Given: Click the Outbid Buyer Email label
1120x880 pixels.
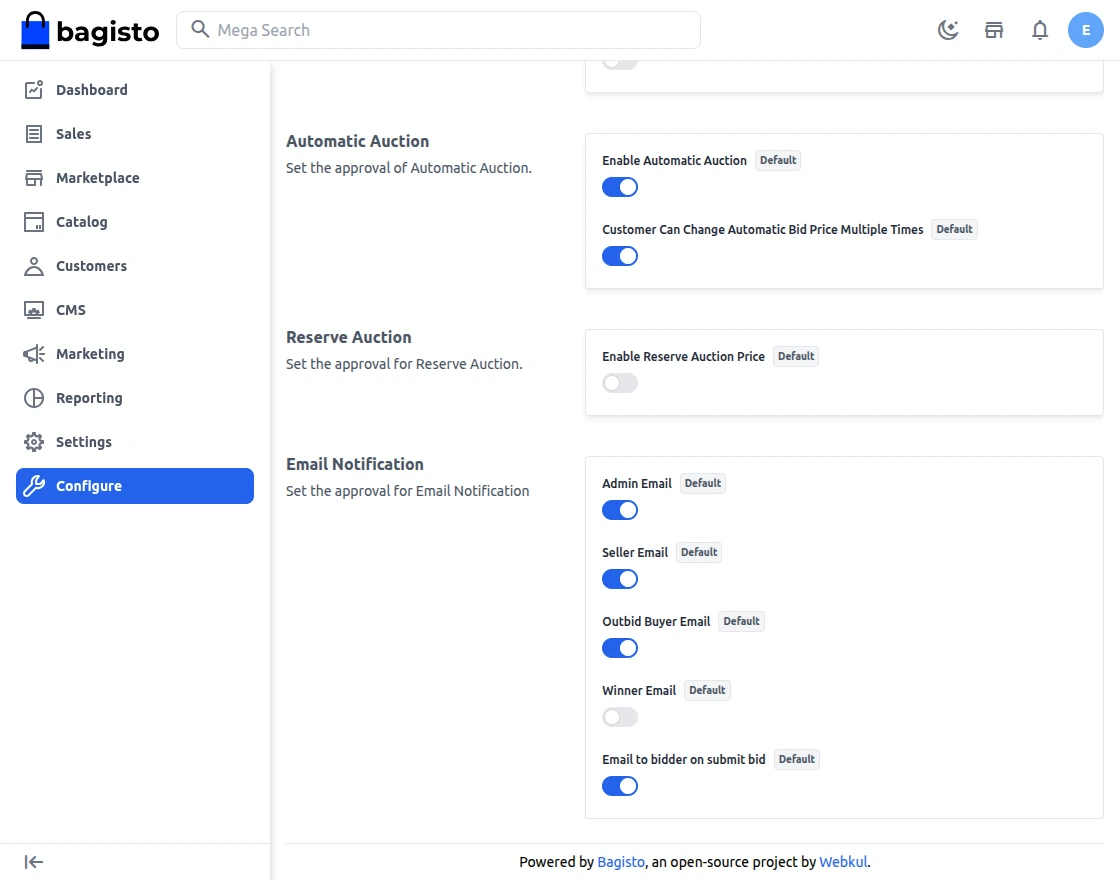Looking at the screenshot, I should [x=656, y=621].
